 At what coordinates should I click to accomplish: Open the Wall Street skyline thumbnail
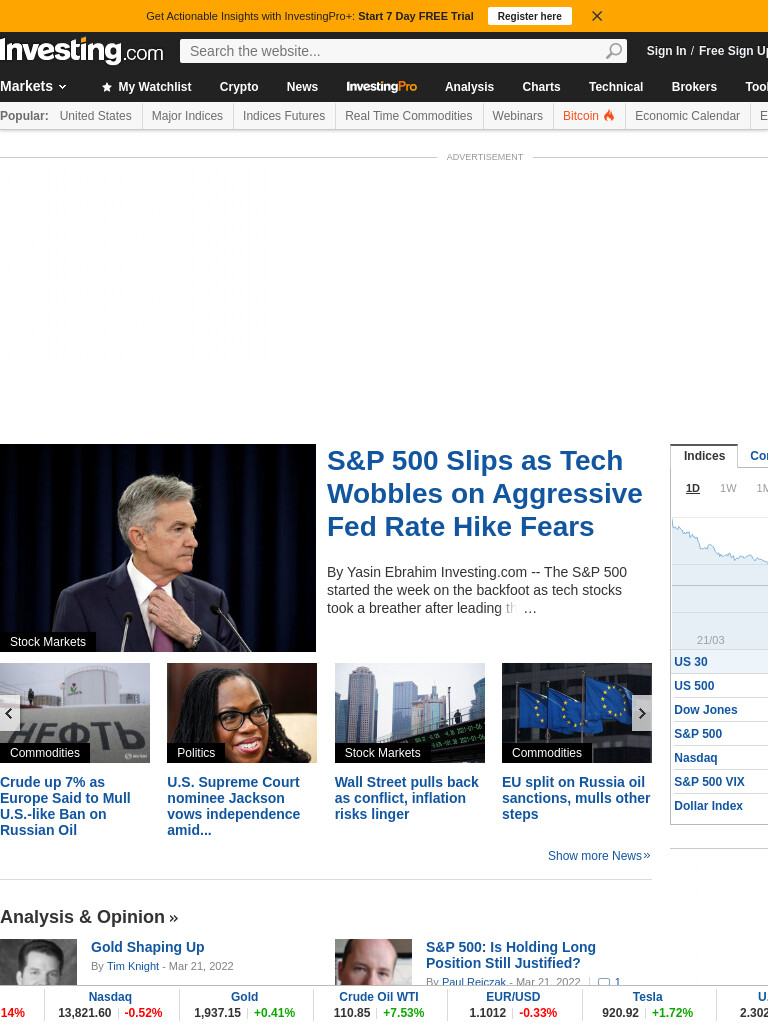[409, 712]
